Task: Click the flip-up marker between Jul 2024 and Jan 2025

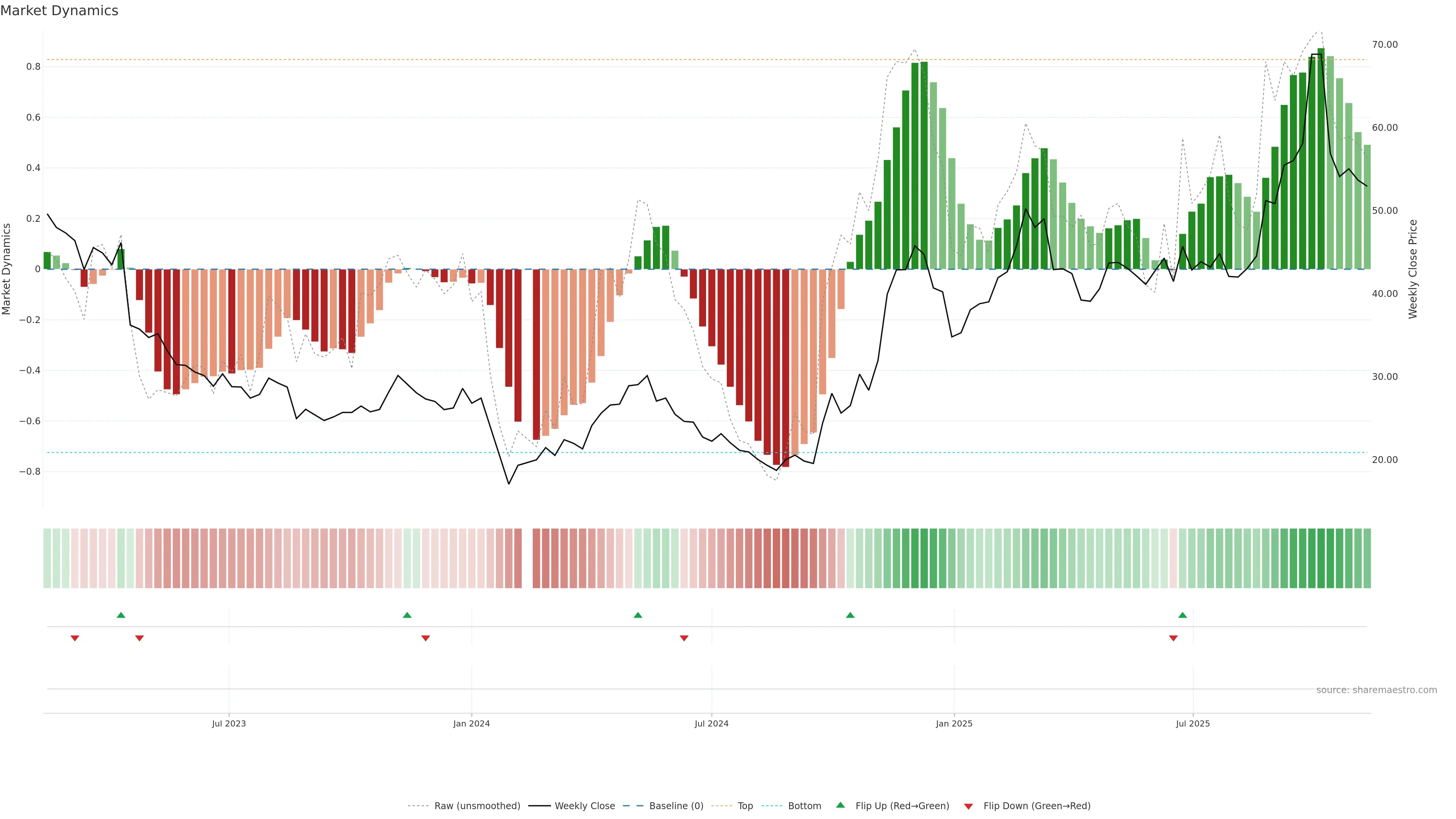Action: point(850,615)
